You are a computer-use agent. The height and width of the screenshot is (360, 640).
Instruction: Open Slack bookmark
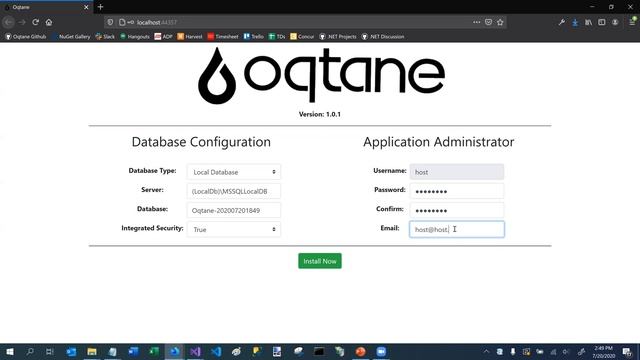pyautogui.click(x=105, y=37)
